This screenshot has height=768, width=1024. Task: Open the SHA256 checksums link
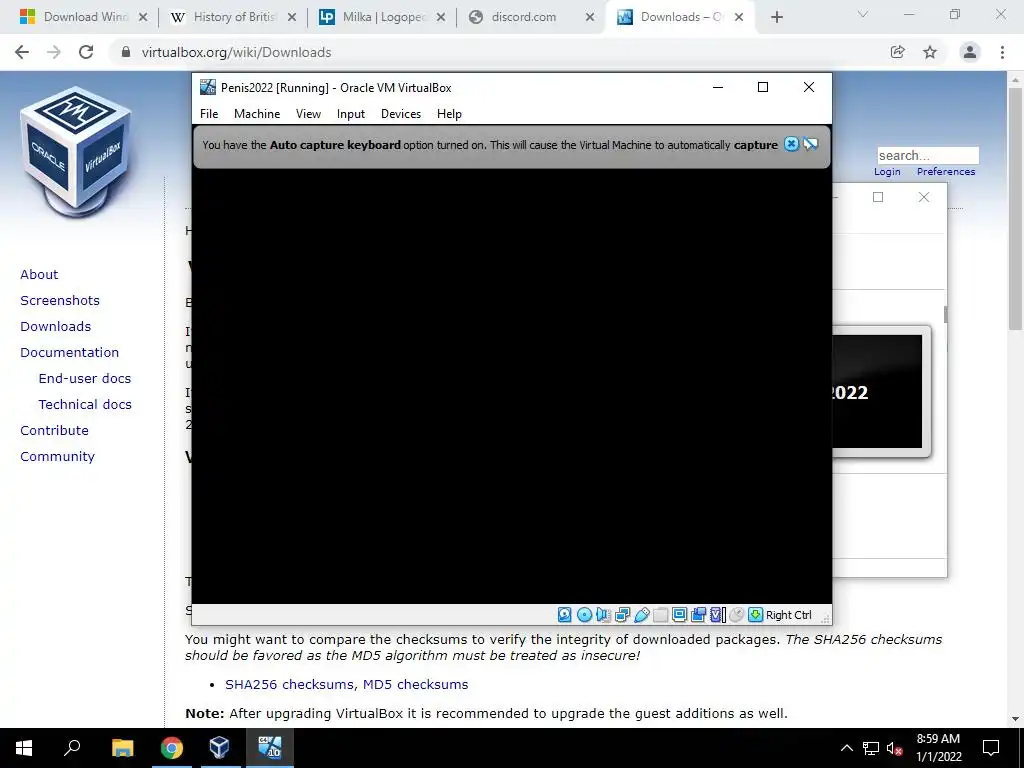click(x=291, y=684)
